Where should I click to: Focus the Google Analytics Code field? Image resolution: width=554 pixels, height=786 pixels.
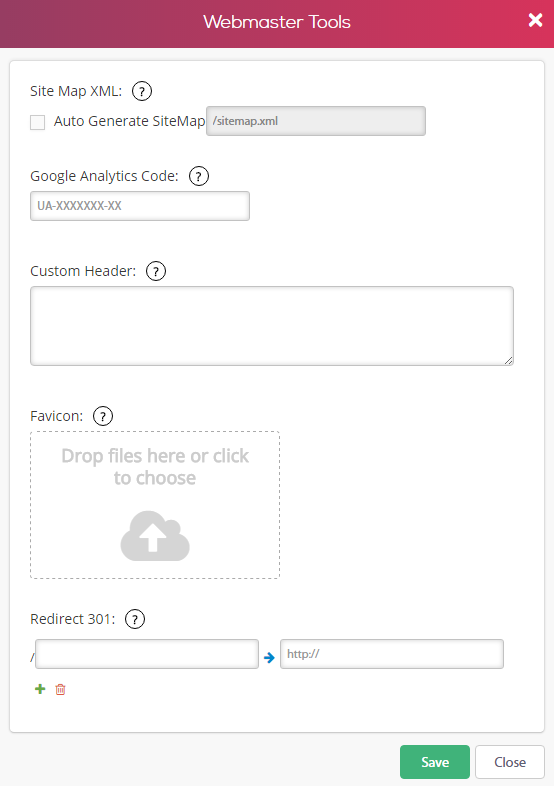[140, 206]
